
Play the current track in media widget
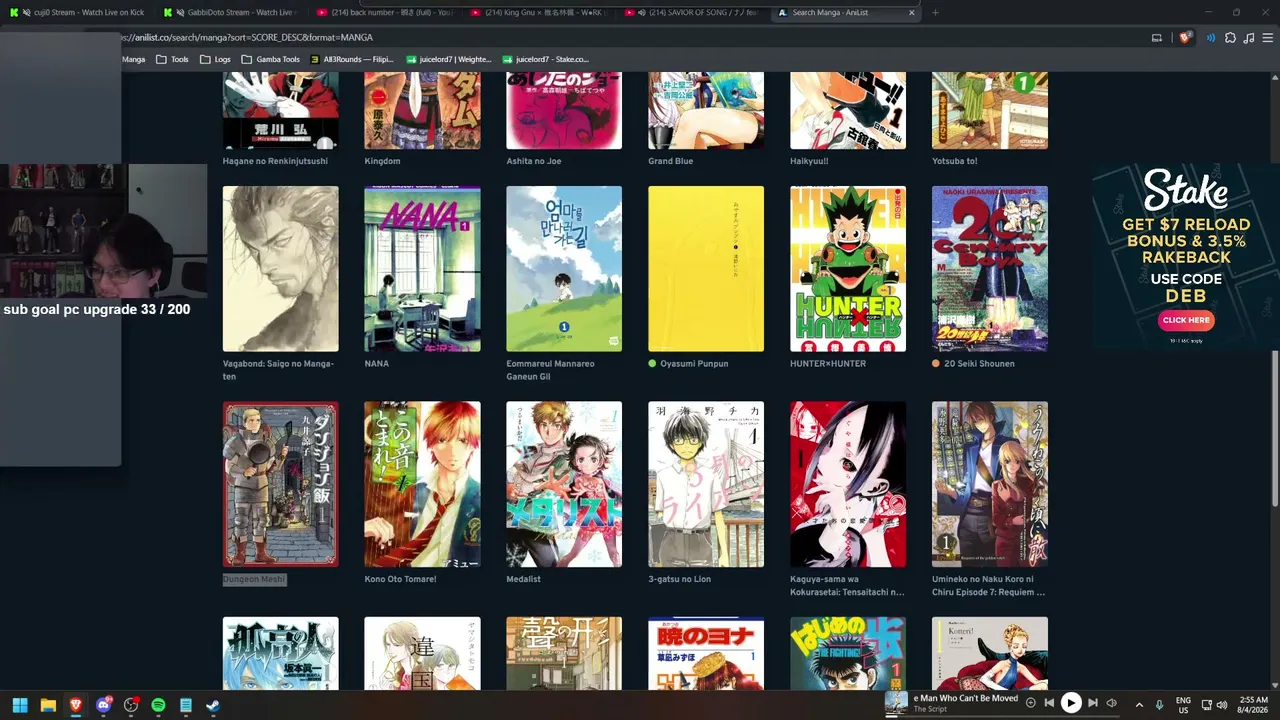click(x=1071, y=703)
